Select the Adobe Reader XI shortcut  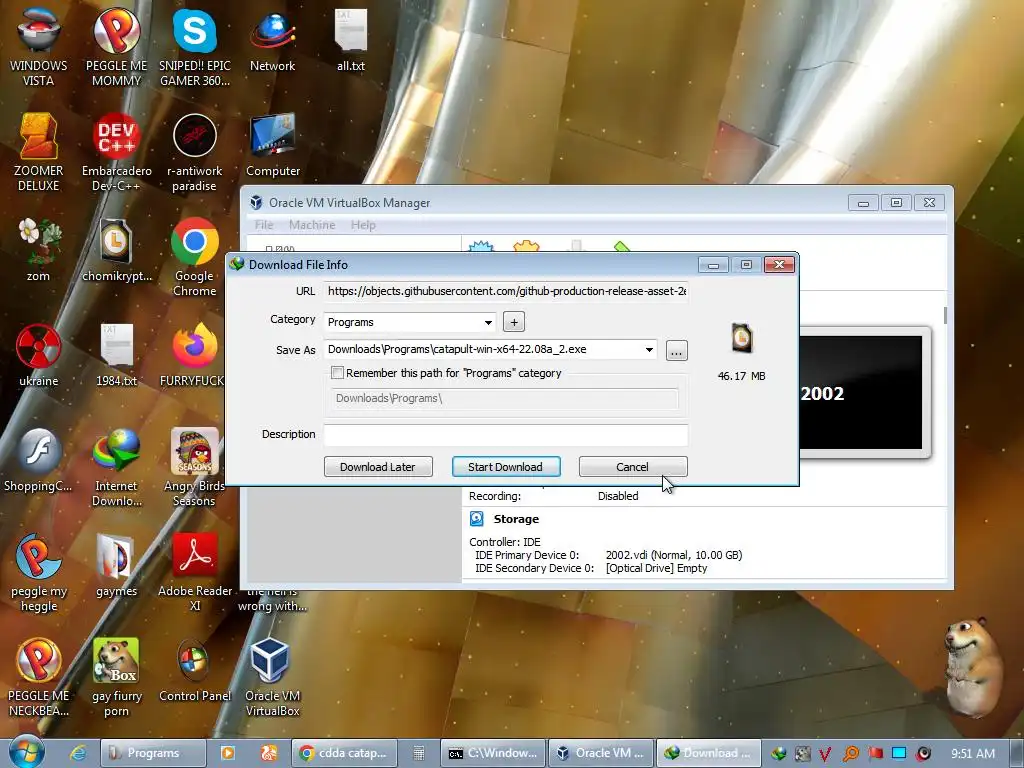click(195, 573)
